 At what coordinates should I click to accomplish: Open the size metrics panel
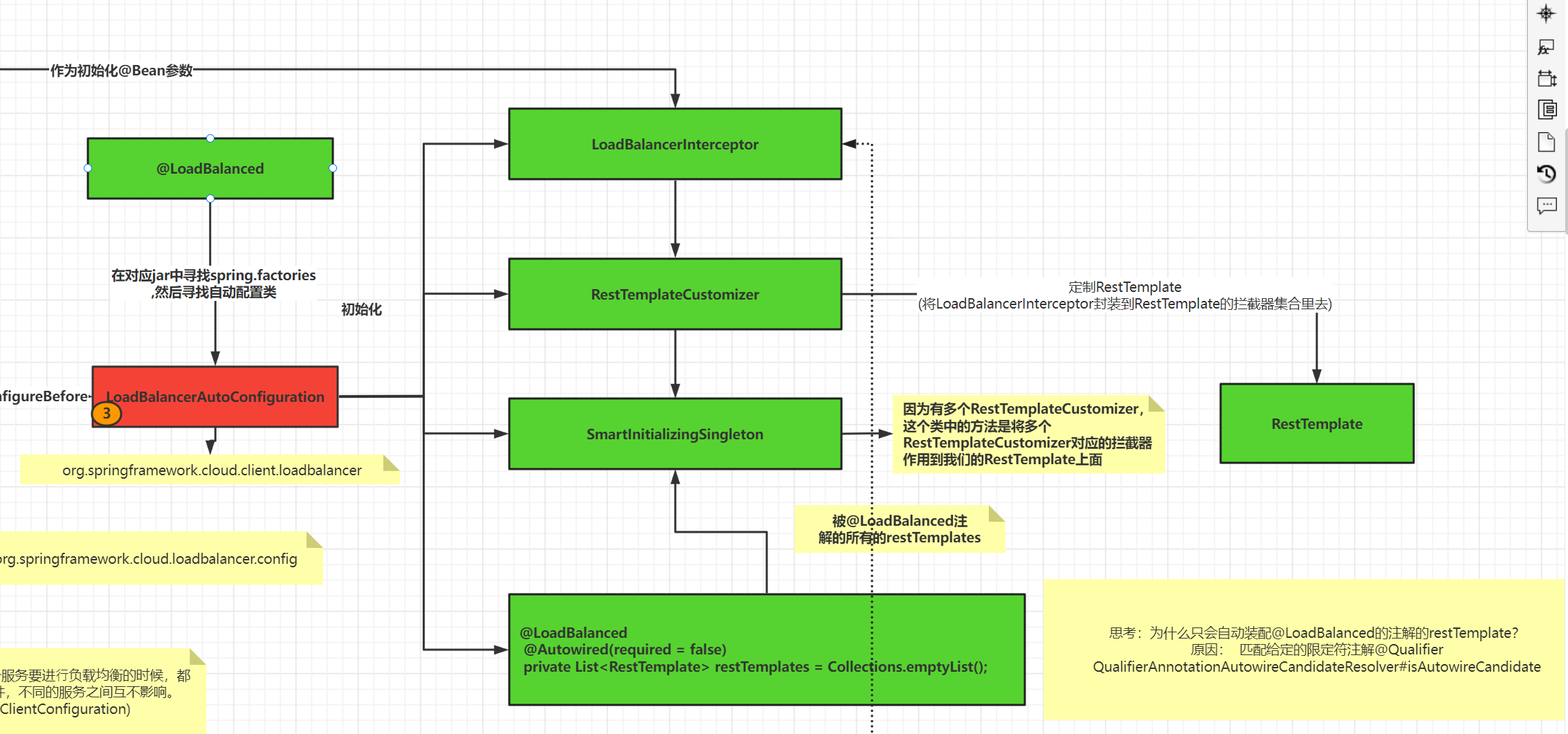tap(1546, 78)
